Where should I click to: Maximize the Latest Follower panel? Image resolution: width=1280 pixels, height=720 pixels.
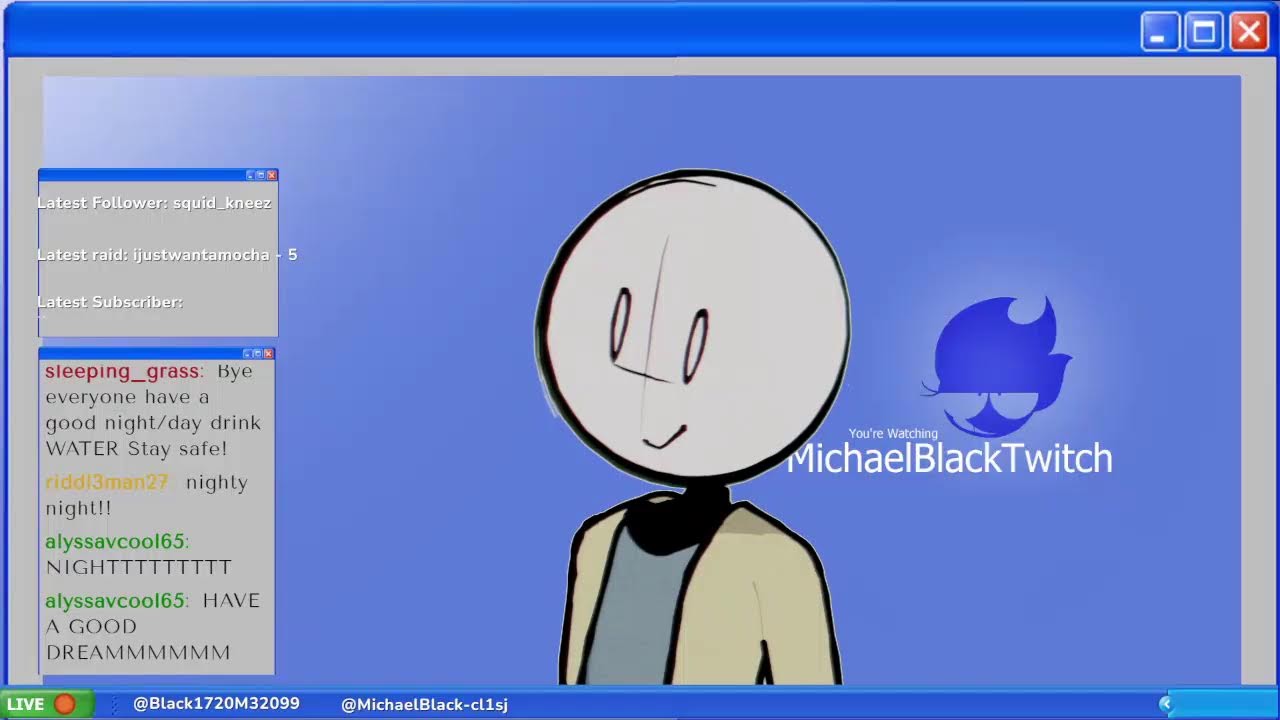click(260, 175)
